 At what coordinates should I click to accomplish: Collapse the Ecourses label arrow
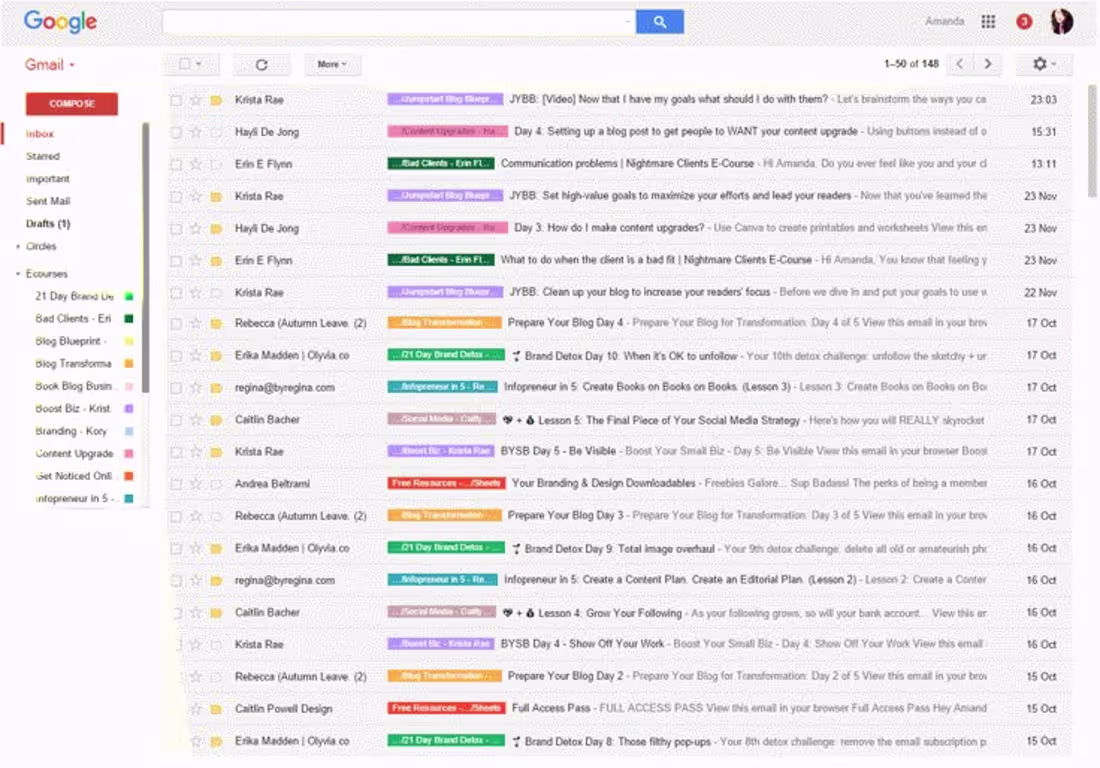click(18, 274)
